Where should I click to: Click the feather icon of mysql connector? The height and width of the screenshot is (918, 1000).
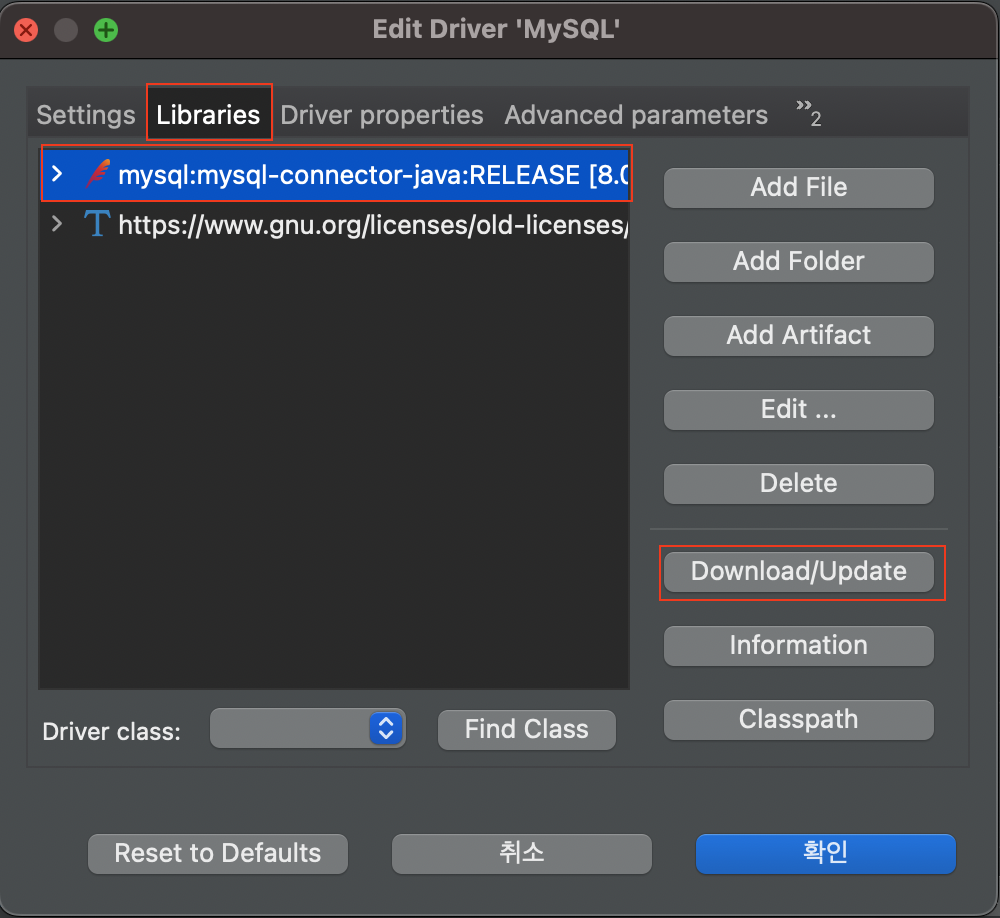98,174
